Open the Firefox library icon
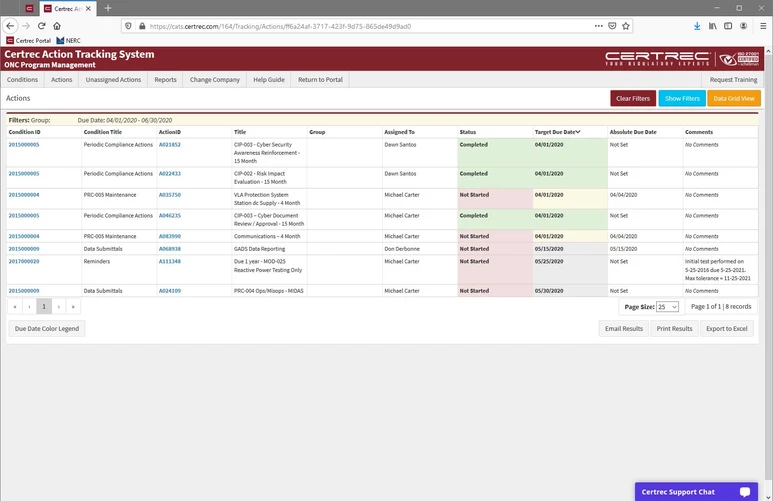Image resolution: width=773 pixels, height=501 pixels. point(713,26)
